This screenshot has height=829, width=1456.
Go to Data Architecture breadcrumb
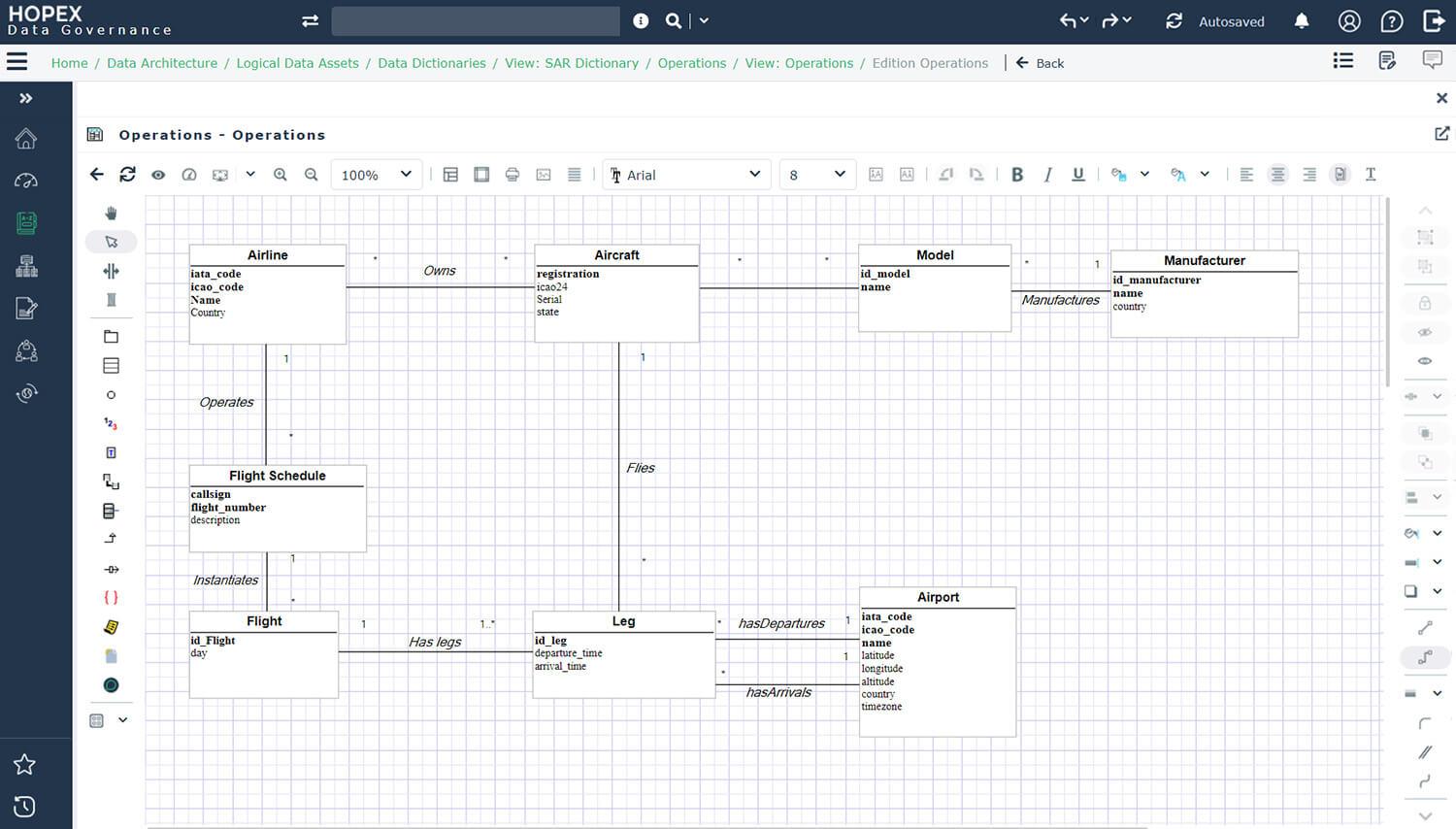(162, 63)
